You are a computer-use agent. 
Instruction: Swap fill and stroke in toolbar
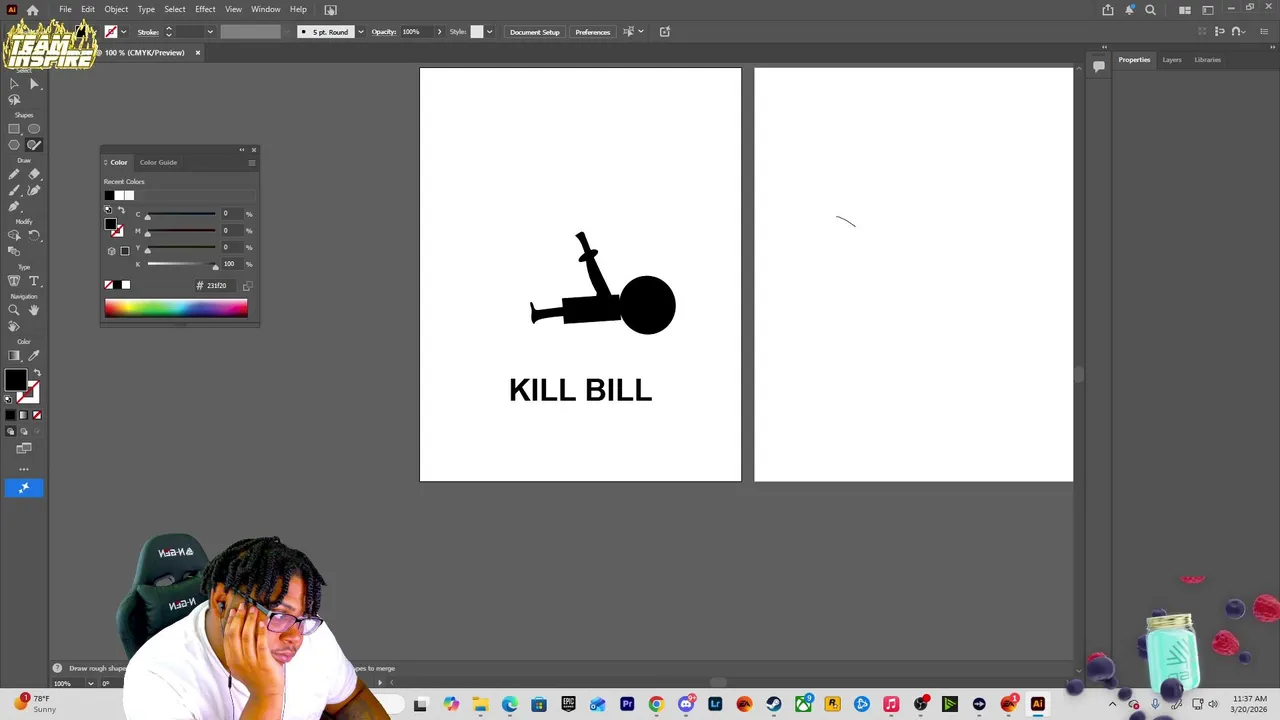coord(36,372)
